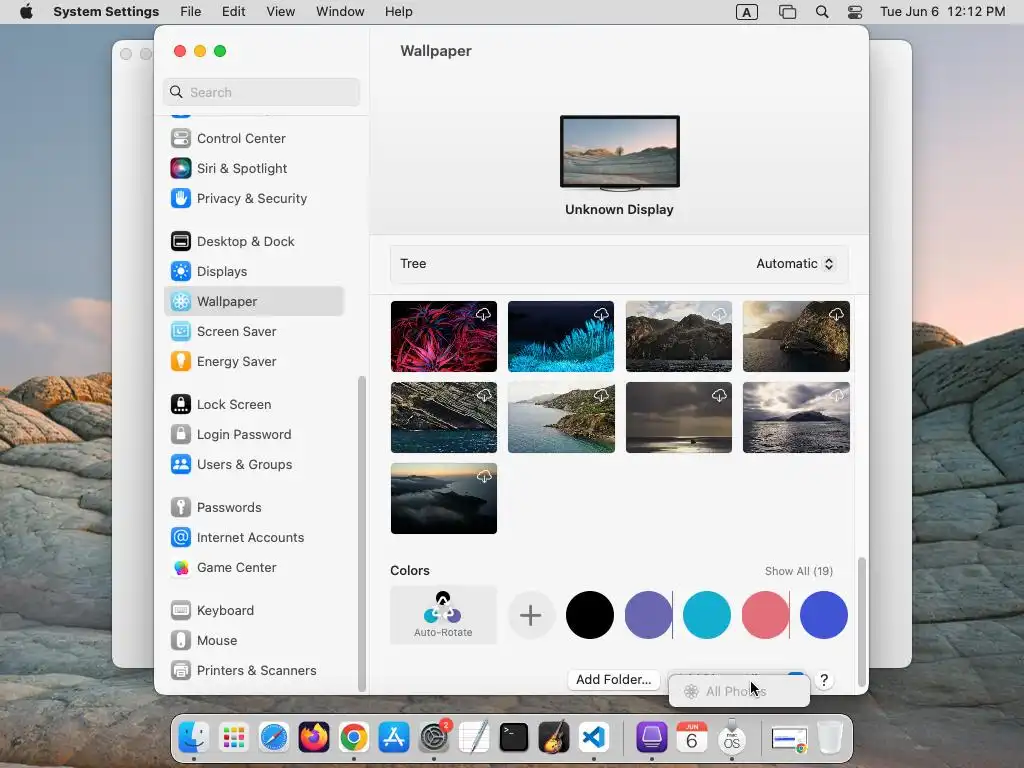Download the layered rock coast wallpaper
Screen dimensions: 1024x768
485,395
